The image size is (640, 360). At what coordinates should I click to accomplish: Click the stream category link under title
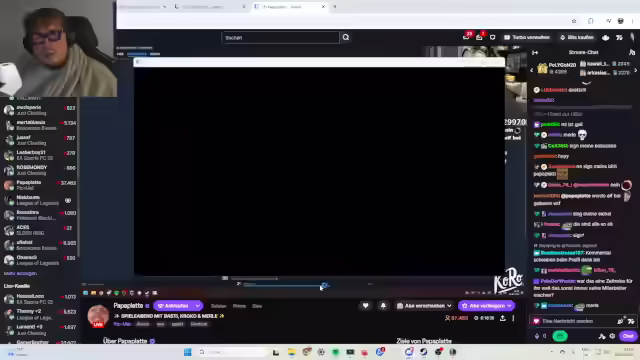(x=122, y=324)
